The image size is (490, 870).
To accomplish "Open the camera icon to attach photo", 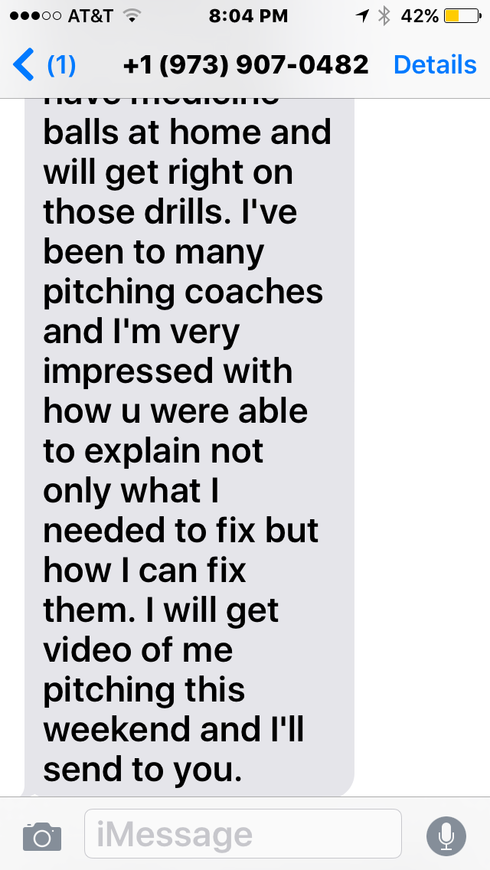I will pos(42,837).
